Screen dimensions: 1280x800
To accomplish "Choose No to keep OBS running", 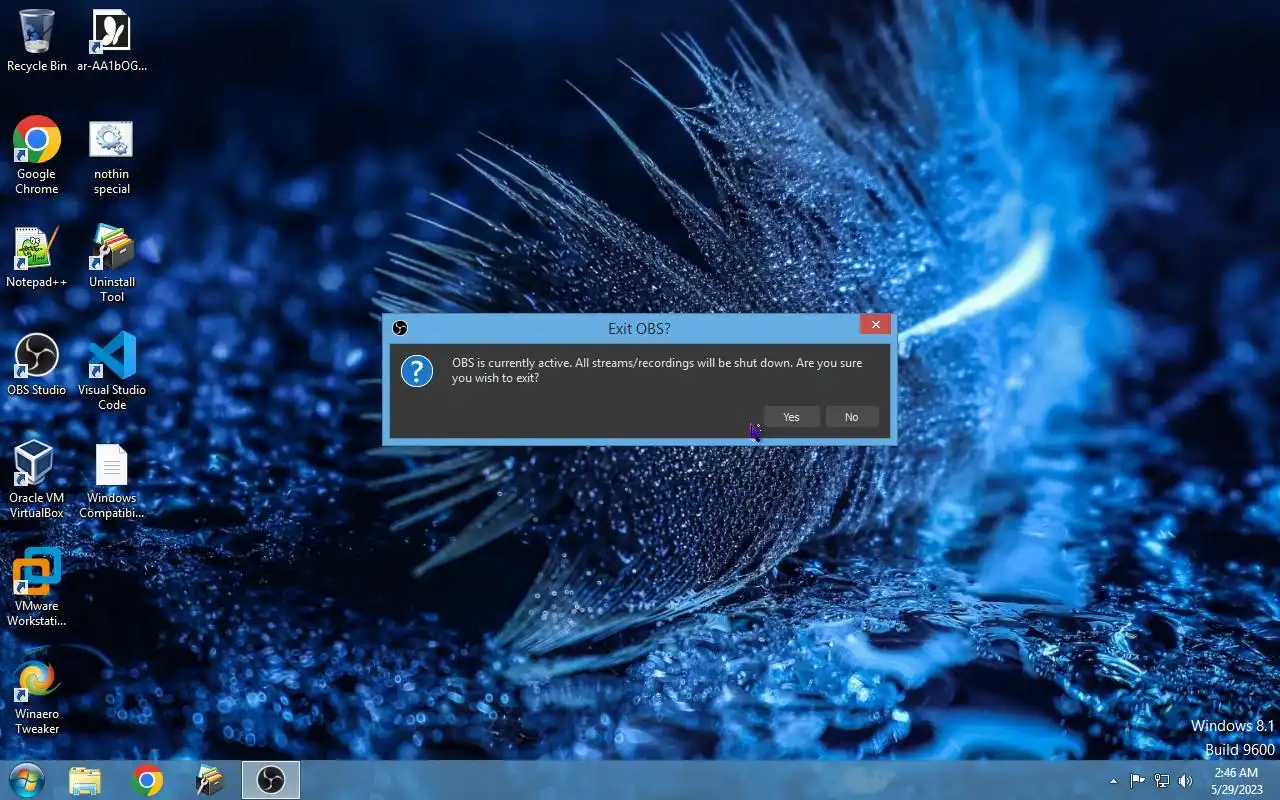I will click(851, 417).
